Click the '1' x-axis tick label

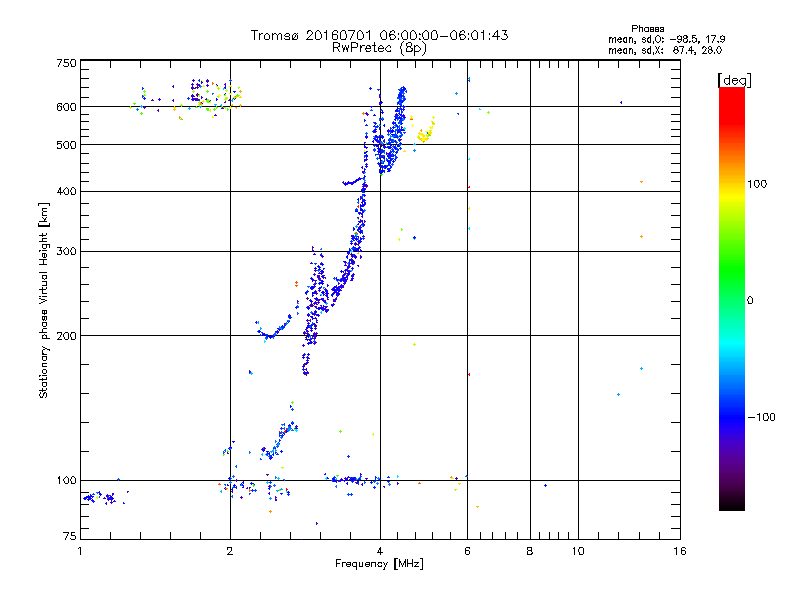[x=80, y=551]
